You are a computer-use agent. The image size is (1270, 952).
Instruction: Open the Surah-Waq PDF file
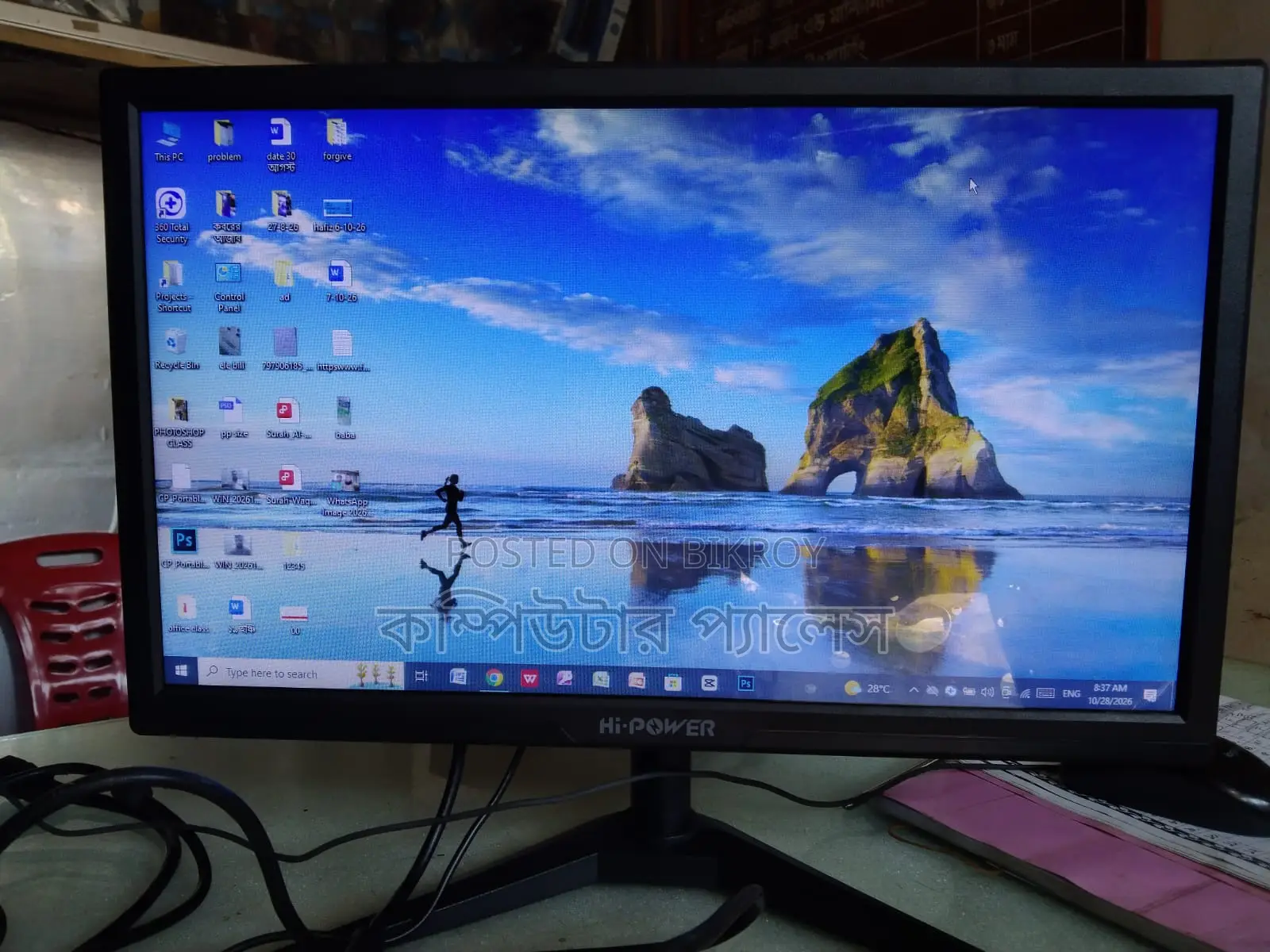(x=289, y=486)
